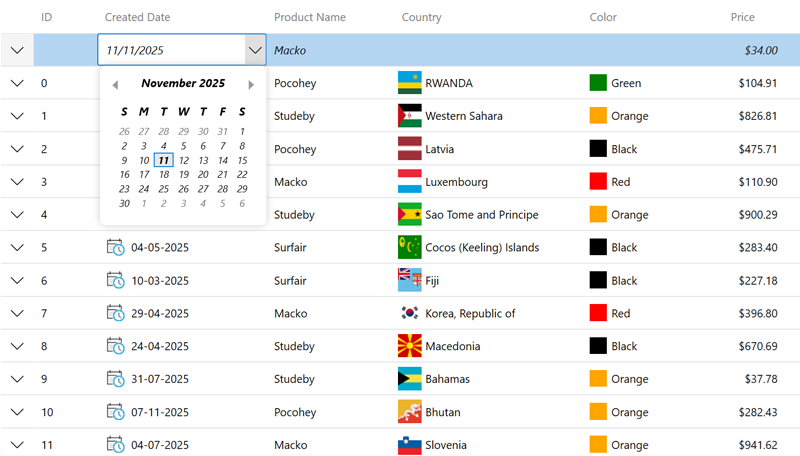This screenshot has width=800, height=456.
Task: Click calendar clock icon beside 29-04-2025
Action: (115, 313)
